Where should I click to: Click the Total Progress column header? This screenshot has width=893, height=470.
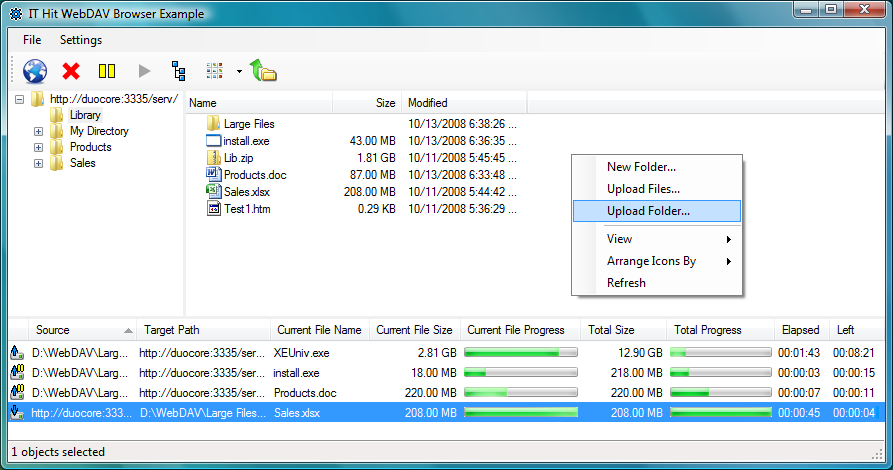[720, 330]
